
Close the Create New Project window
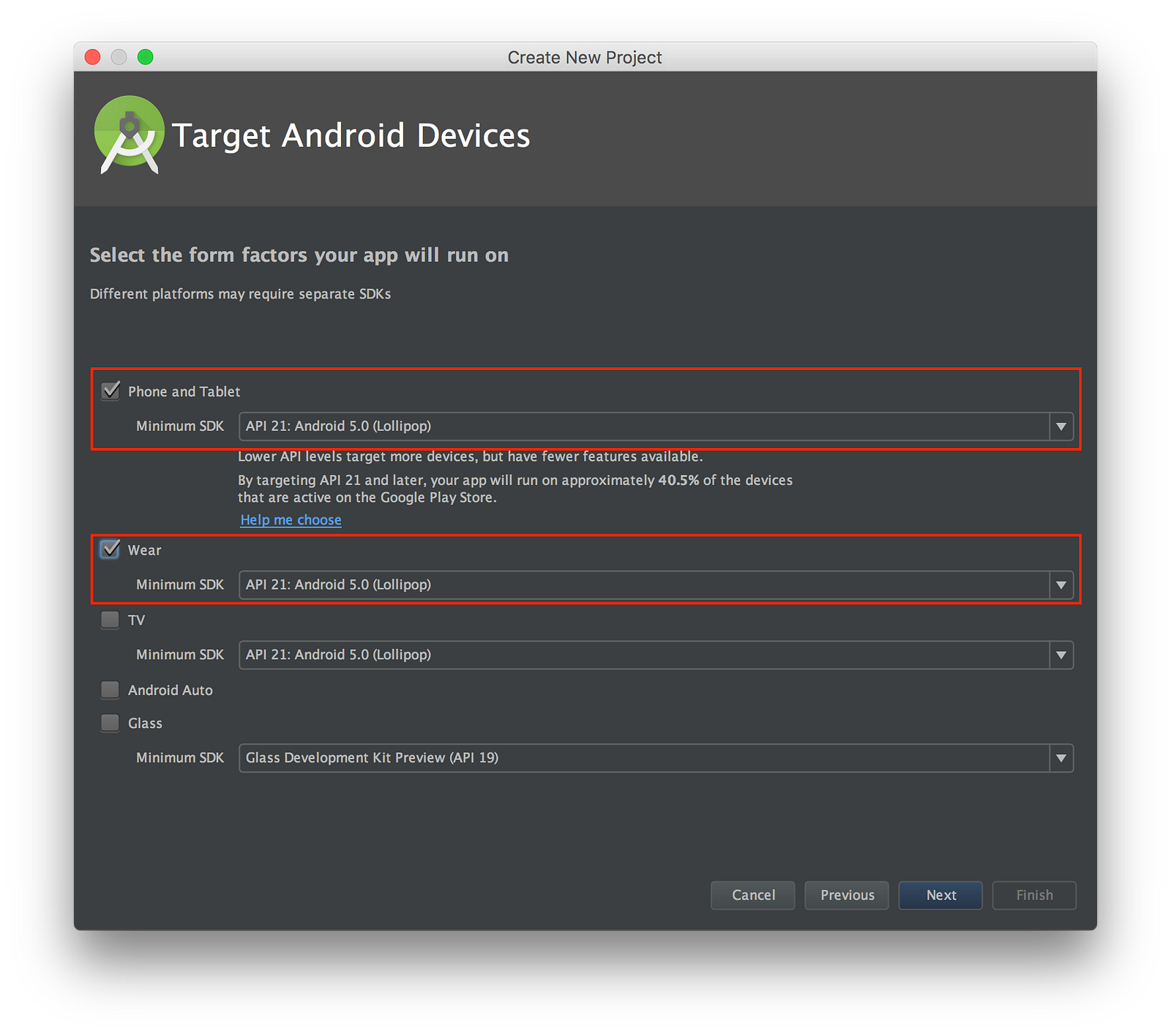[93, 57]
